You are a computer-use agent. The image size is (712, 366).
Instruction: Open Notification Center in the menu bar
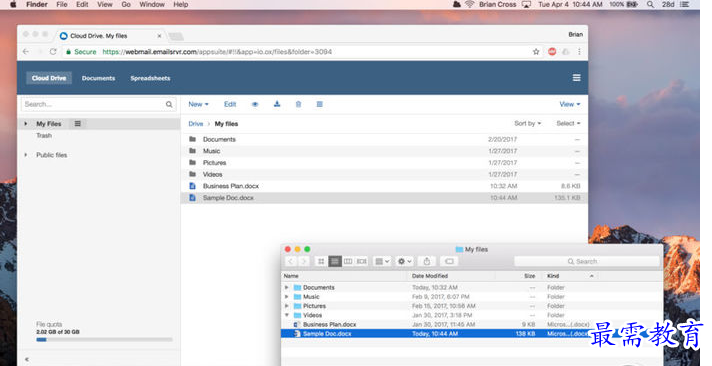(684, 4)
